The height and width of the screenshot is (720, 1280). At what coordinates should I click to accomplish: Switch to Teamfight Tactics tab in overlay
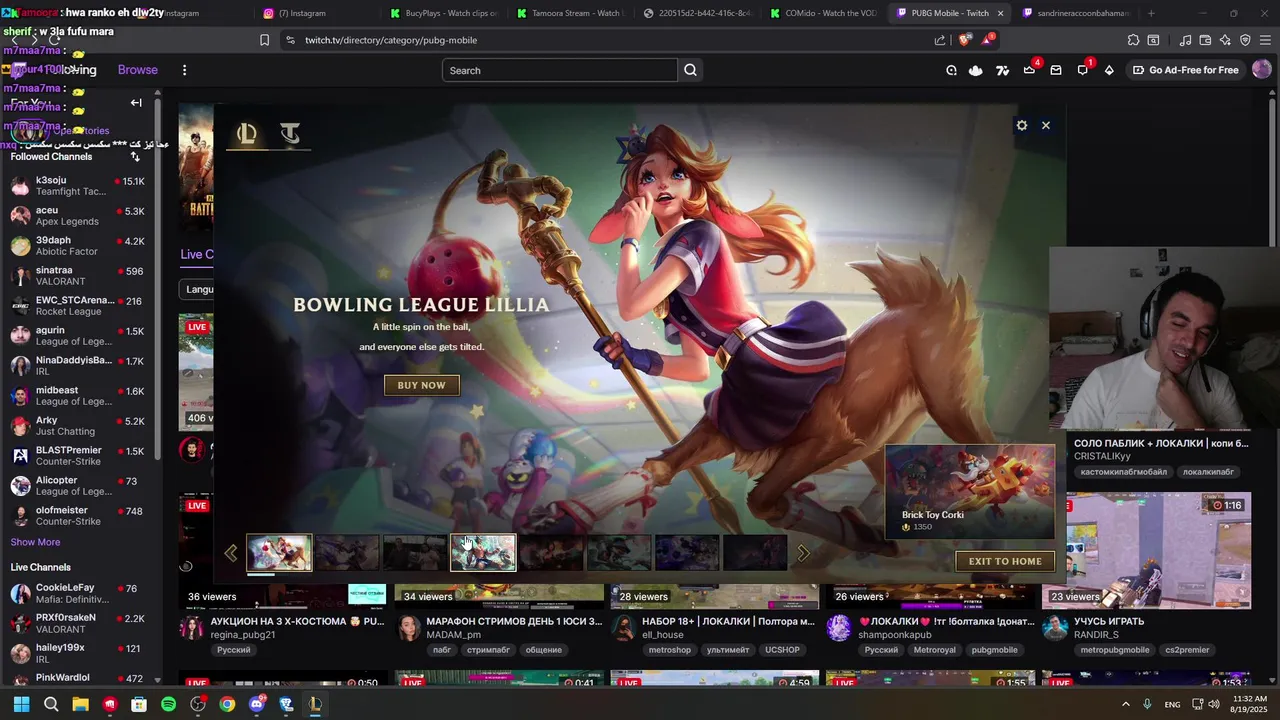click(x=290, y=133)
